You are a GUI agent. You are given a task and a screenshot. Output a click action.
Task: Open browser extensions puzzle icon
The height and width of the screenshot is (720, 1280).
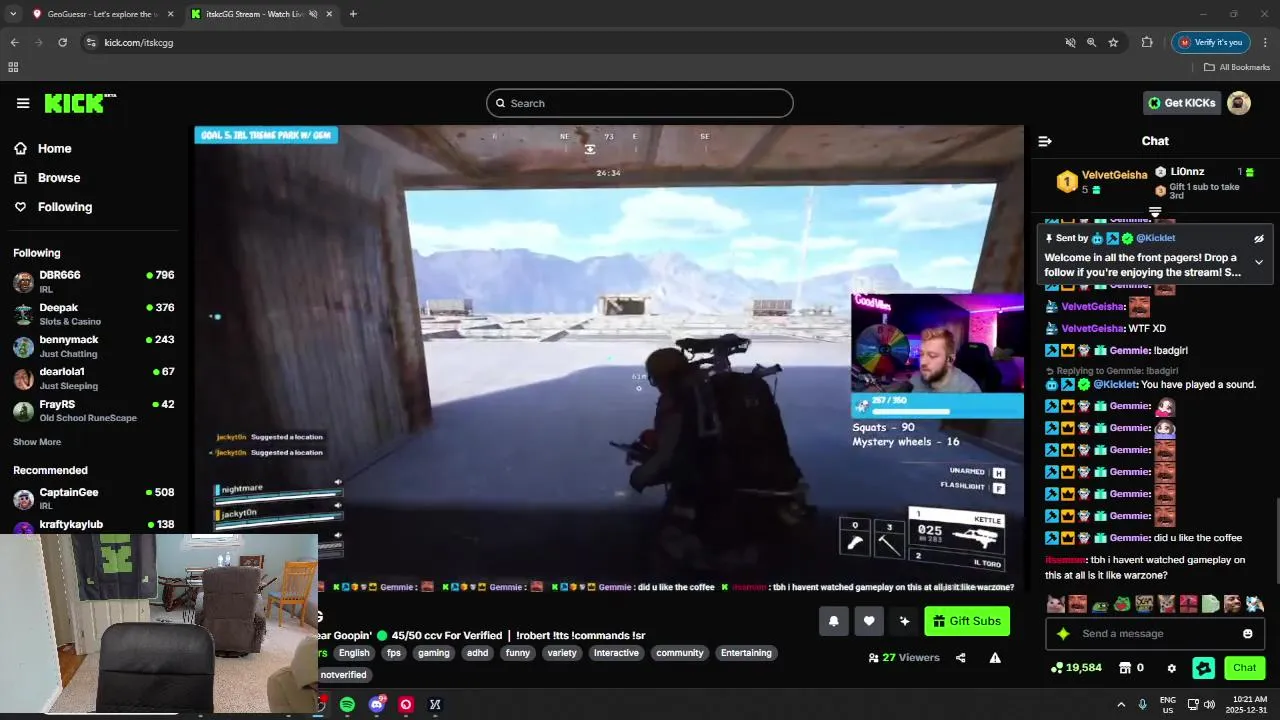coord(1147,42)
